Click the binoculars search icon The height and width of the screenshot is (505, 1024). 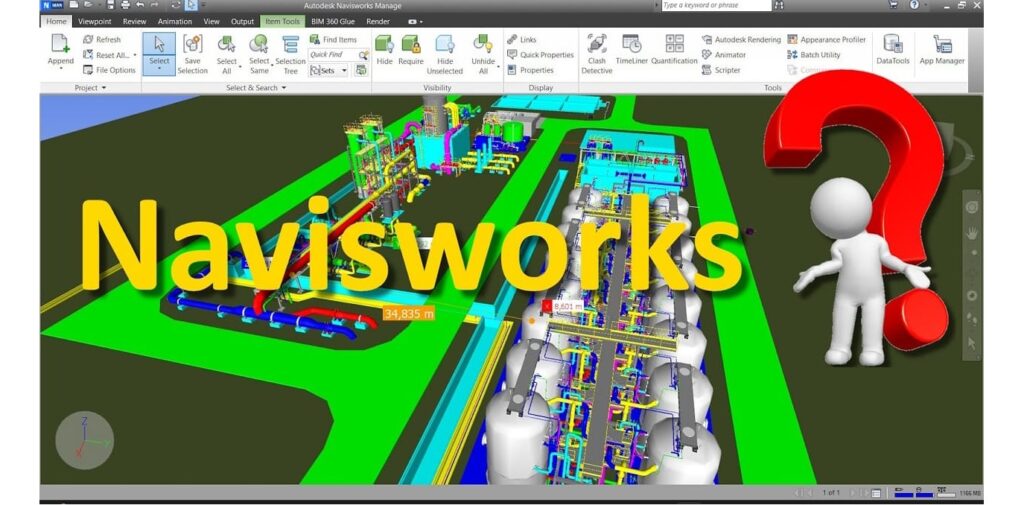tap(778, 5)
